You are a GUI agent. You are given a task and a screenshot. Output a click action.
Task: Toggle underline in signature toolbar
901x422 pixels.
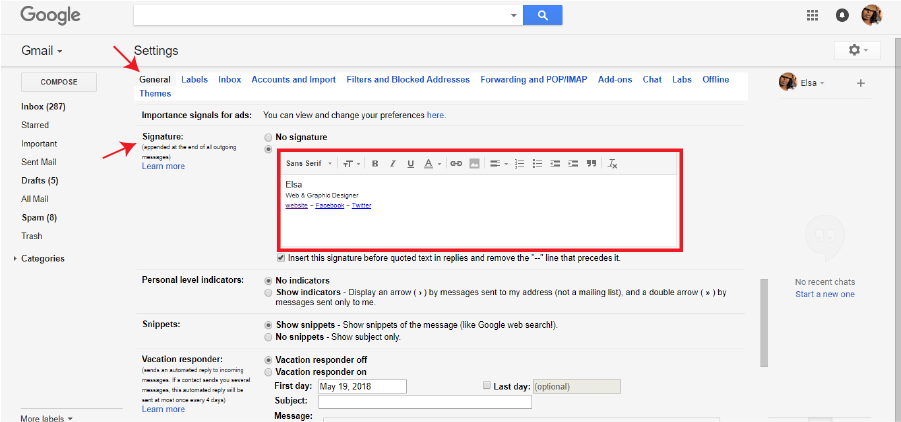pos(410,164)
